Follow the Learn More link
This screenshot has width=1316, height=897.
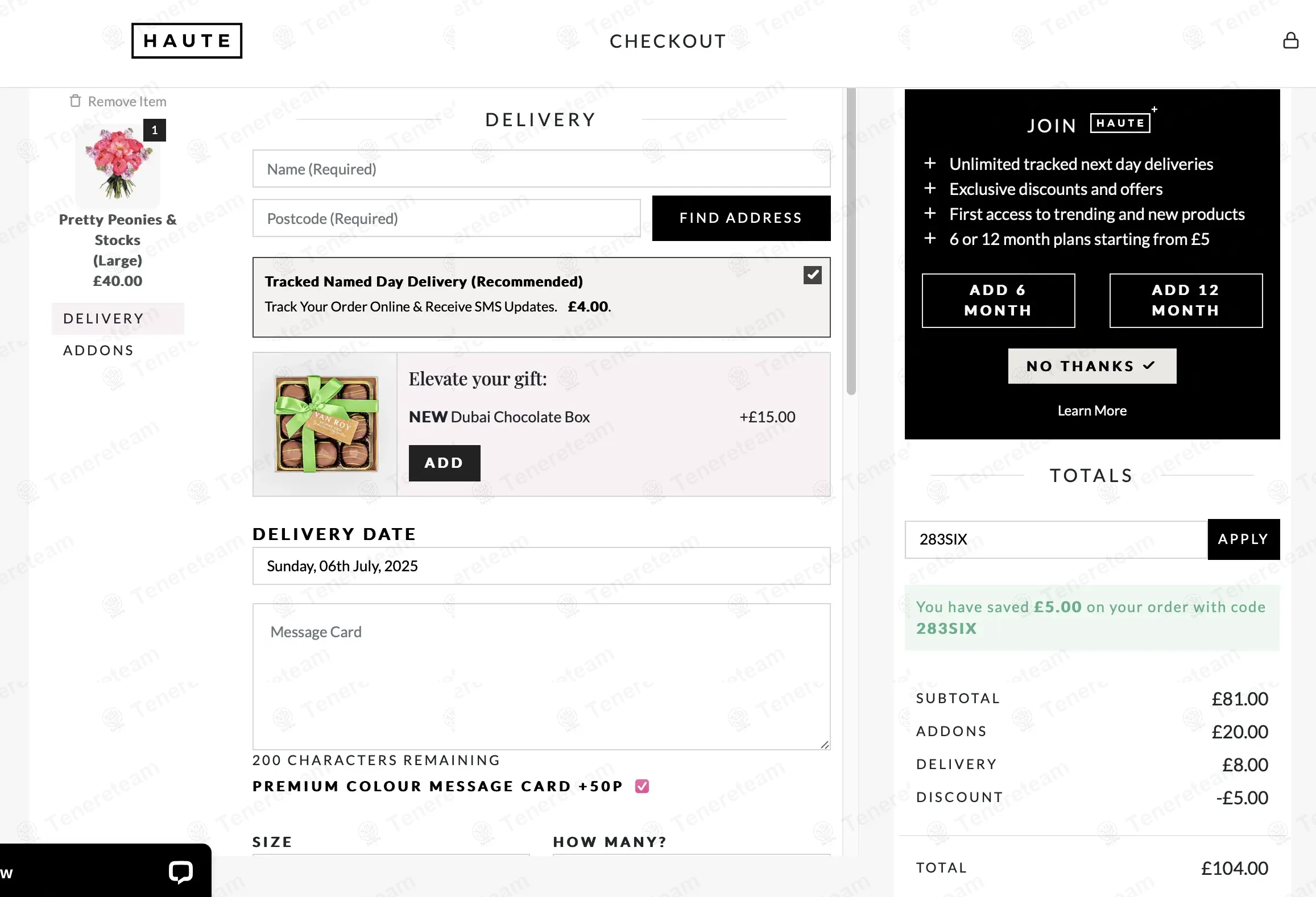(x=1092, y=411)
